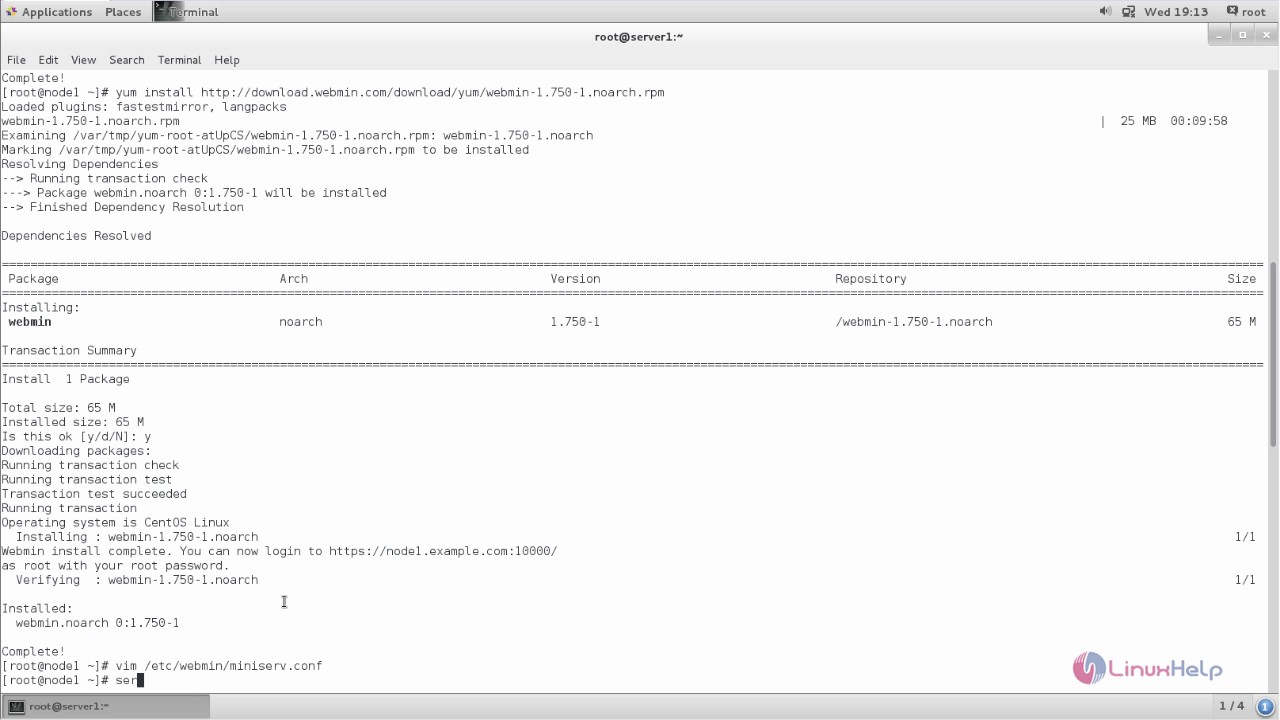Maximize the terminal window
This screenshot has width=1280, height=720.
(1243, 35)
